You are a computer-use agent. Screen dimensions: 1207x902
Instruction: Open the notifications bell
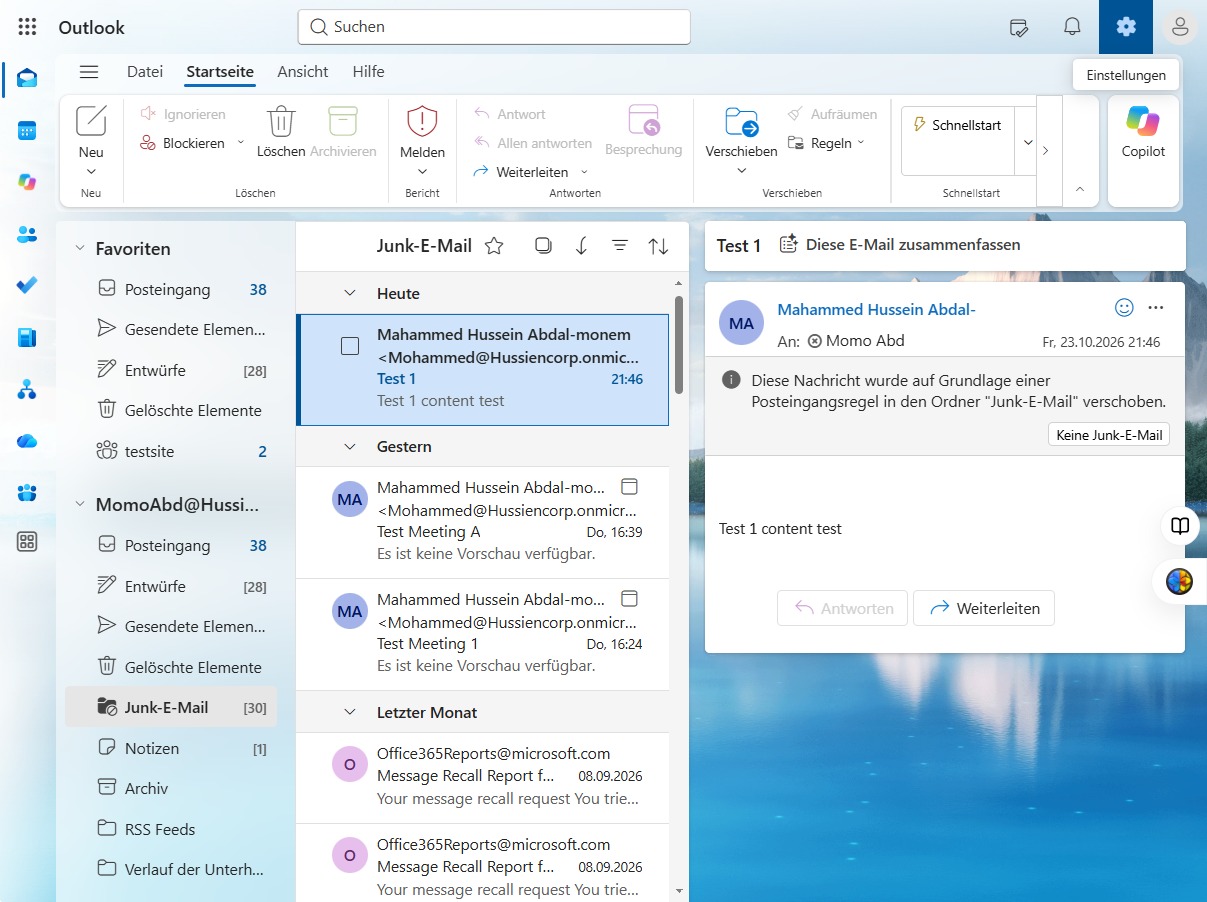click(1072, 27)
